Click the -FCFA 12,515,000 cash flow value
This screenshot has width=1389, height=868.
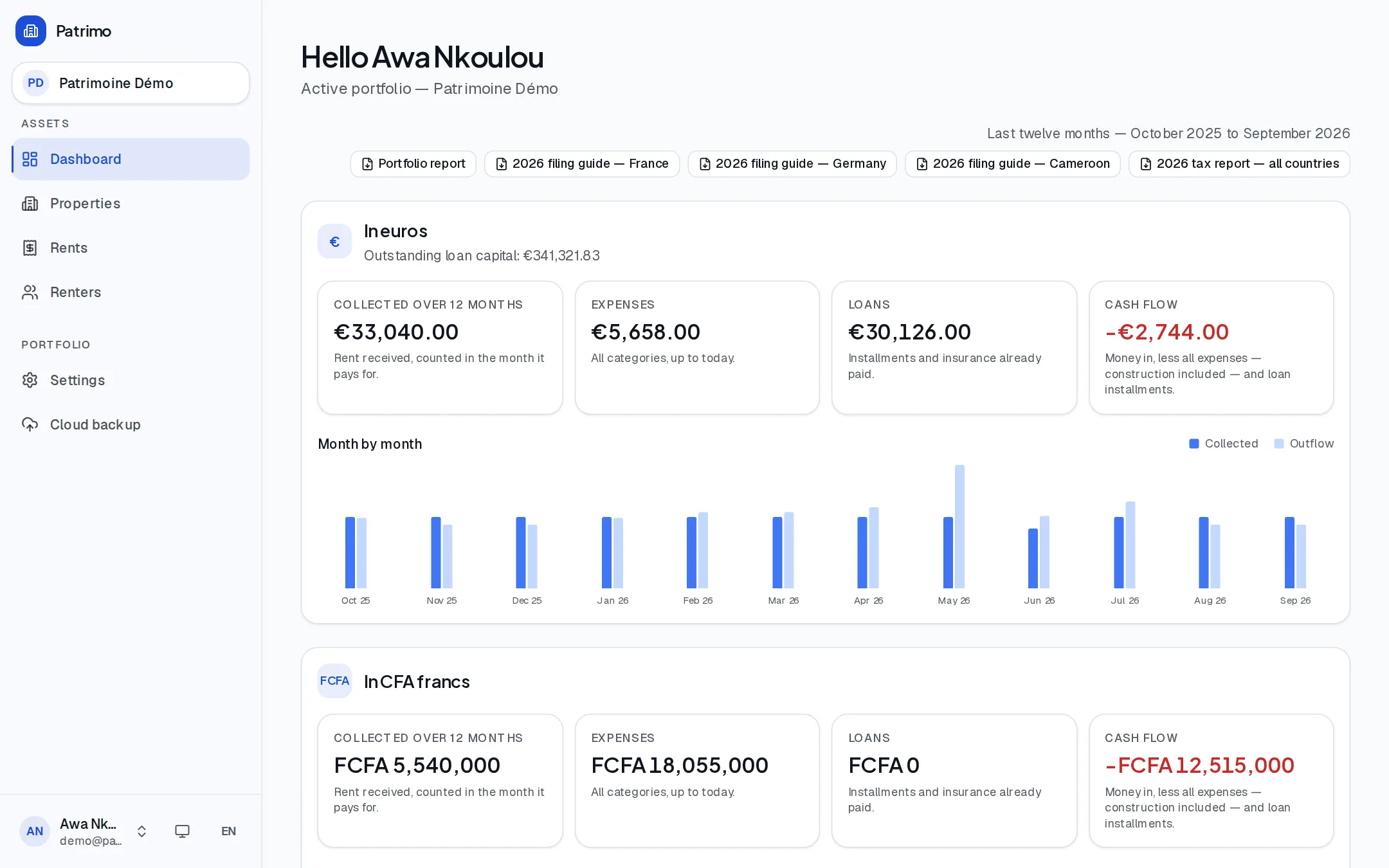tap(1199, 765)
